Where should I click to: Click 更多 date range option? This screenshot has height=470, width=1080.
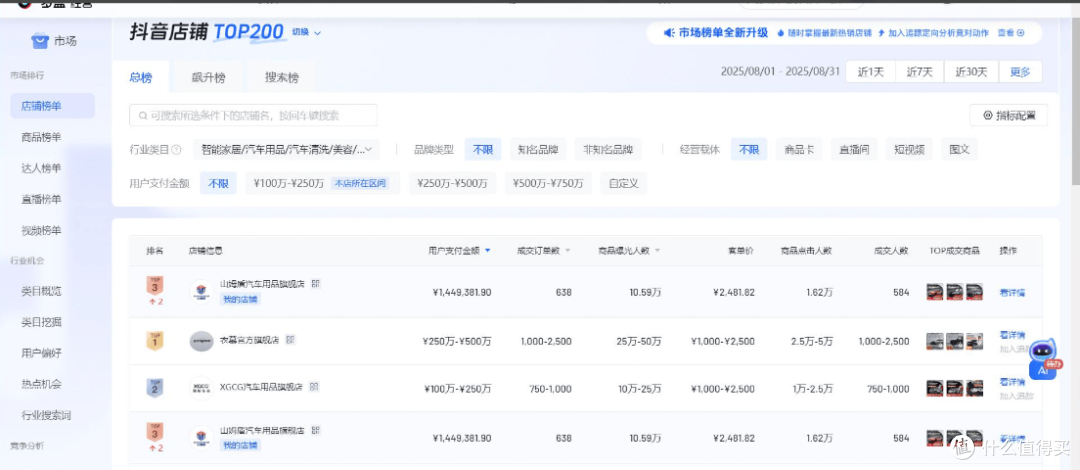1020,72
